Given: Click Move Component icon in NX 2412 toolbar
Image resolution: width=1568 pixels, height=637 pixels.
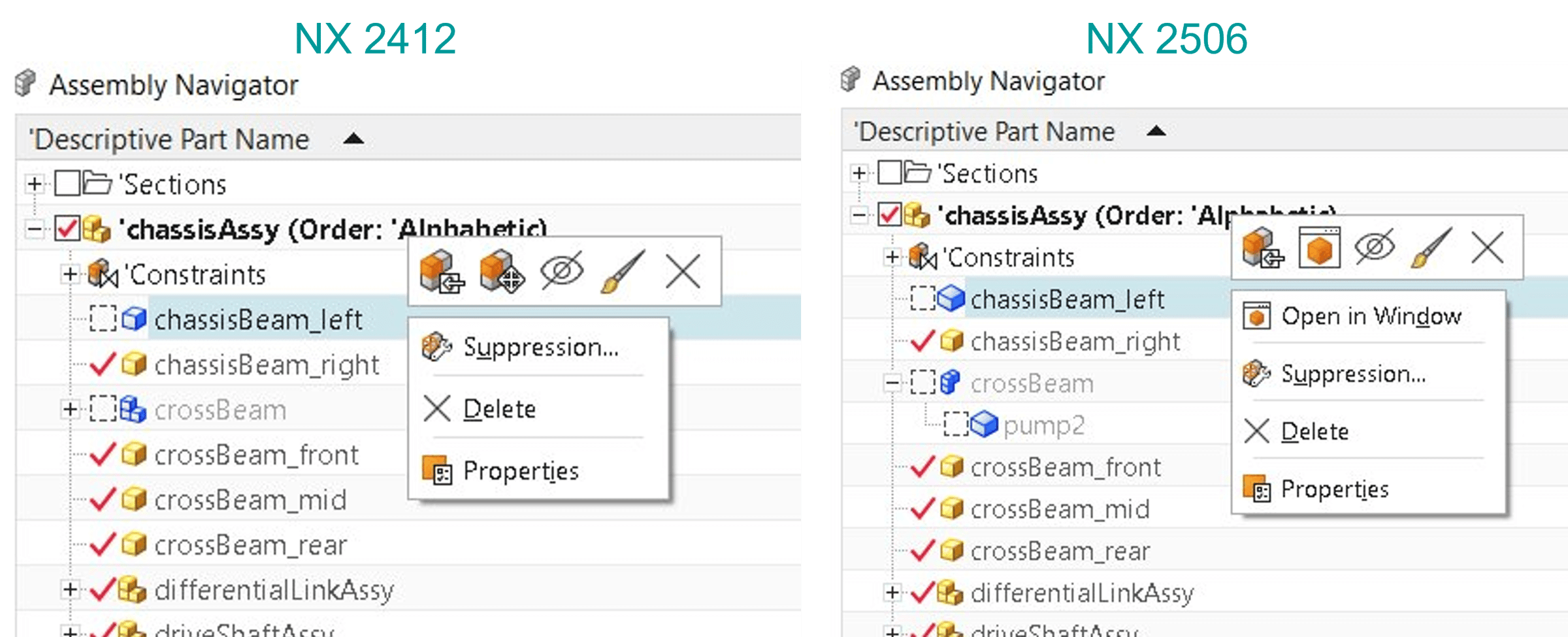Looking at the screenshot, I should (x=502, y=272).
